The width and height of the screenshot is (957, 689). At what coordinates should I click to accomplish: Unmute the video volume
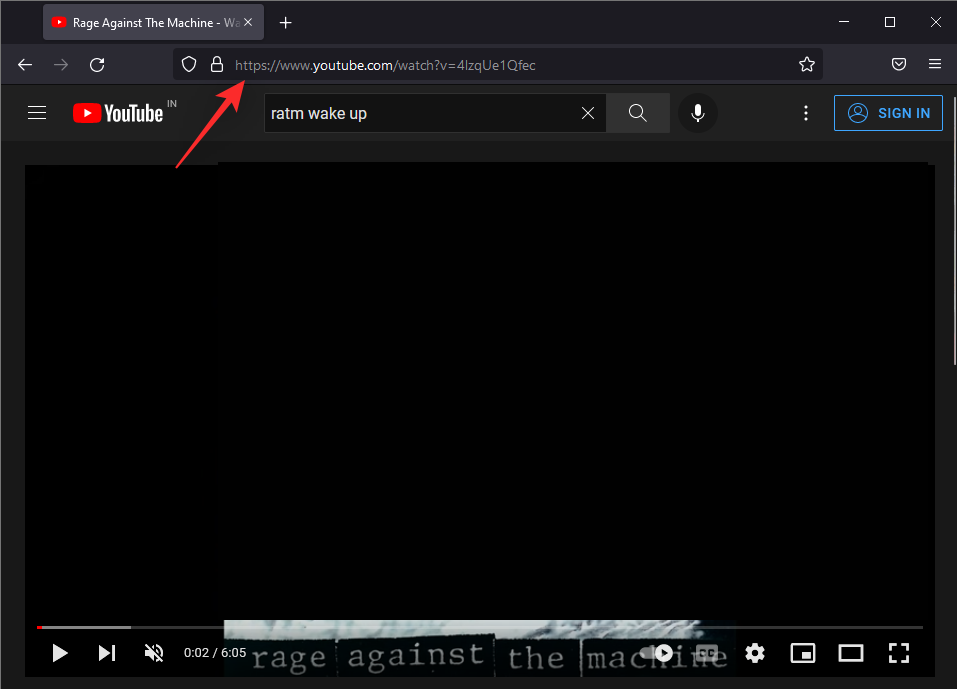click(154, 653)
